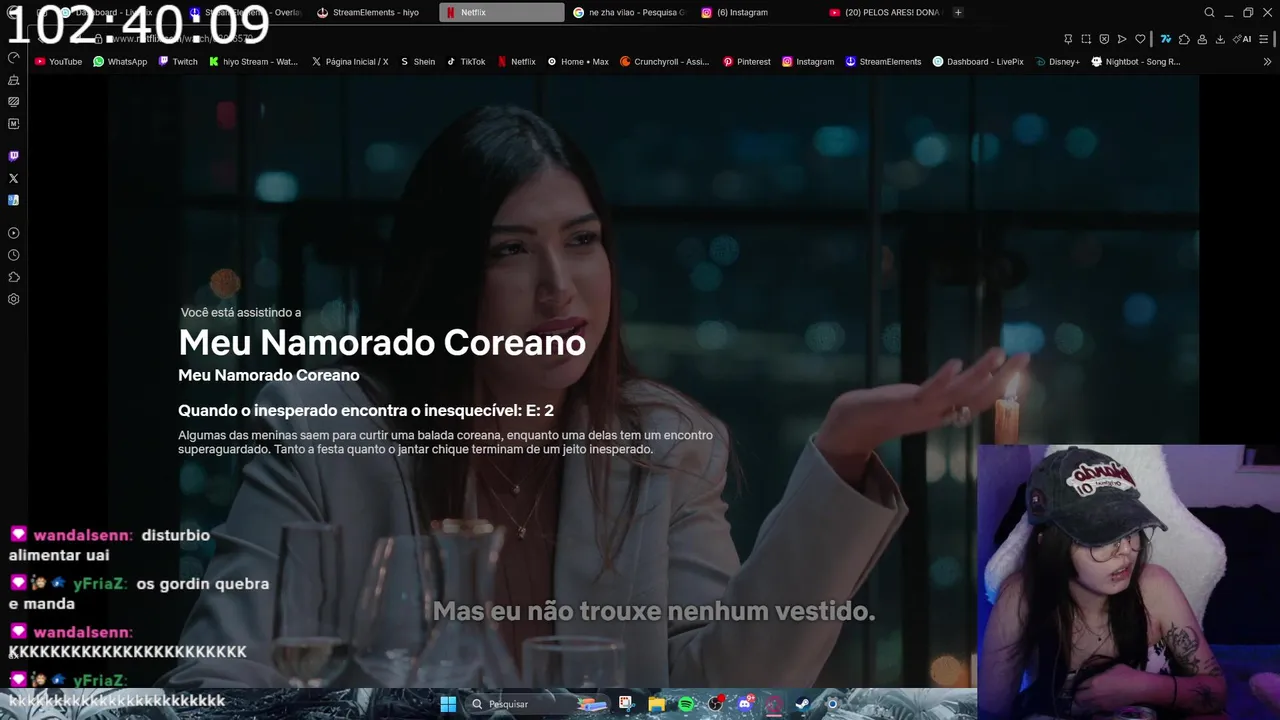Open Steam from the taskbar

[802, 704]
